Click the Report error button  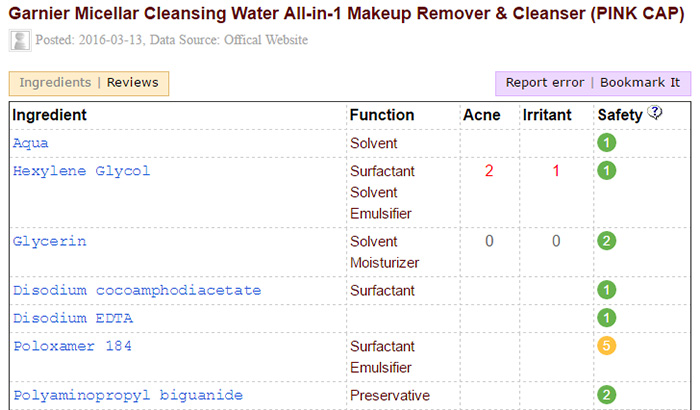[544, 83]
